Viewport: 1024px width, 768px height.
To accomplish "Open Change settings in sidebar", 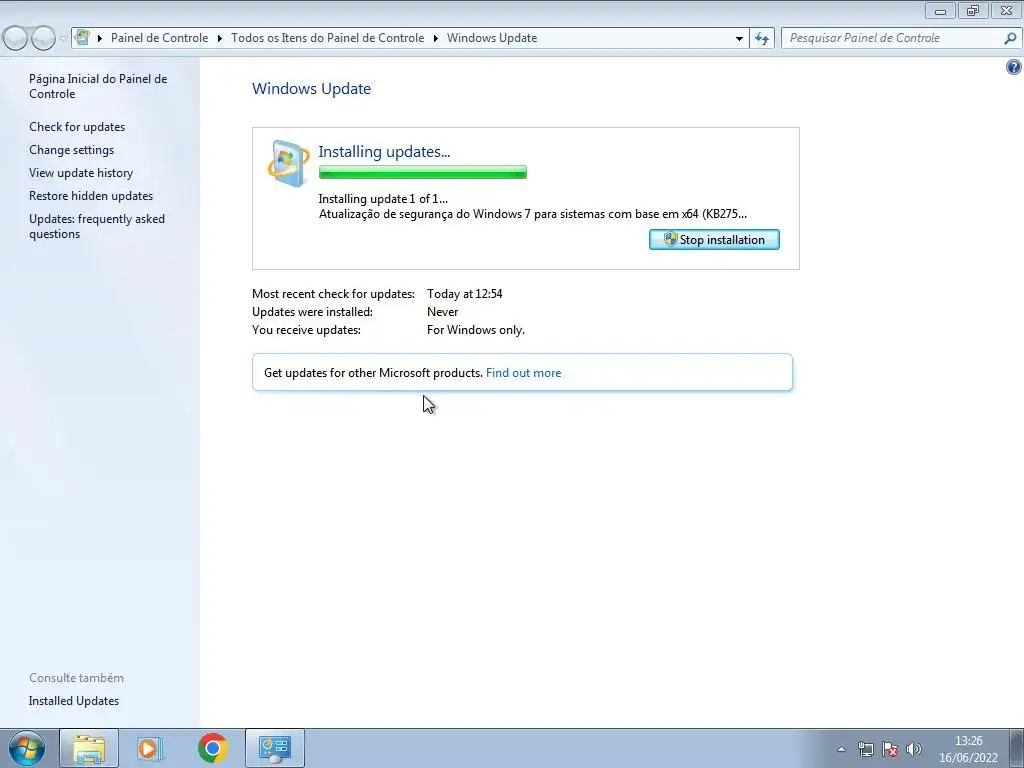I will click(71, 150).
